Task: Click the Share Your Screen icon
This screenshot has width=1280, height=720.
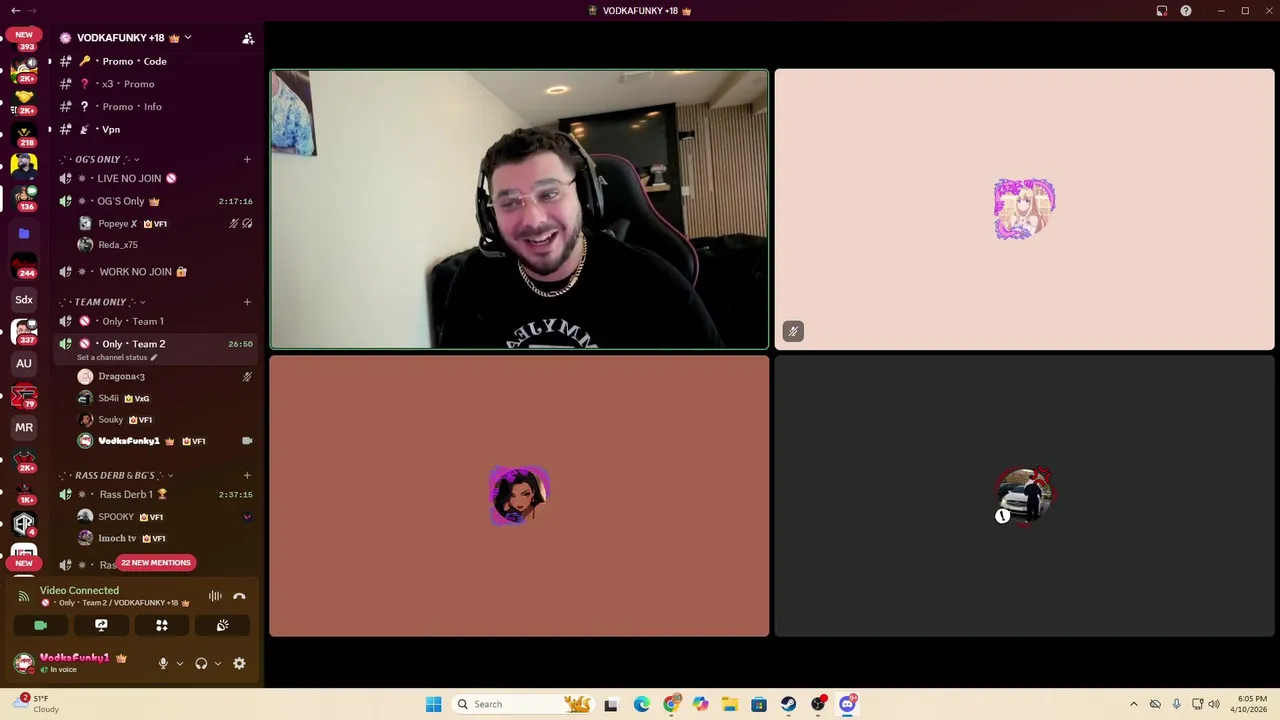Action: (101, 625)
